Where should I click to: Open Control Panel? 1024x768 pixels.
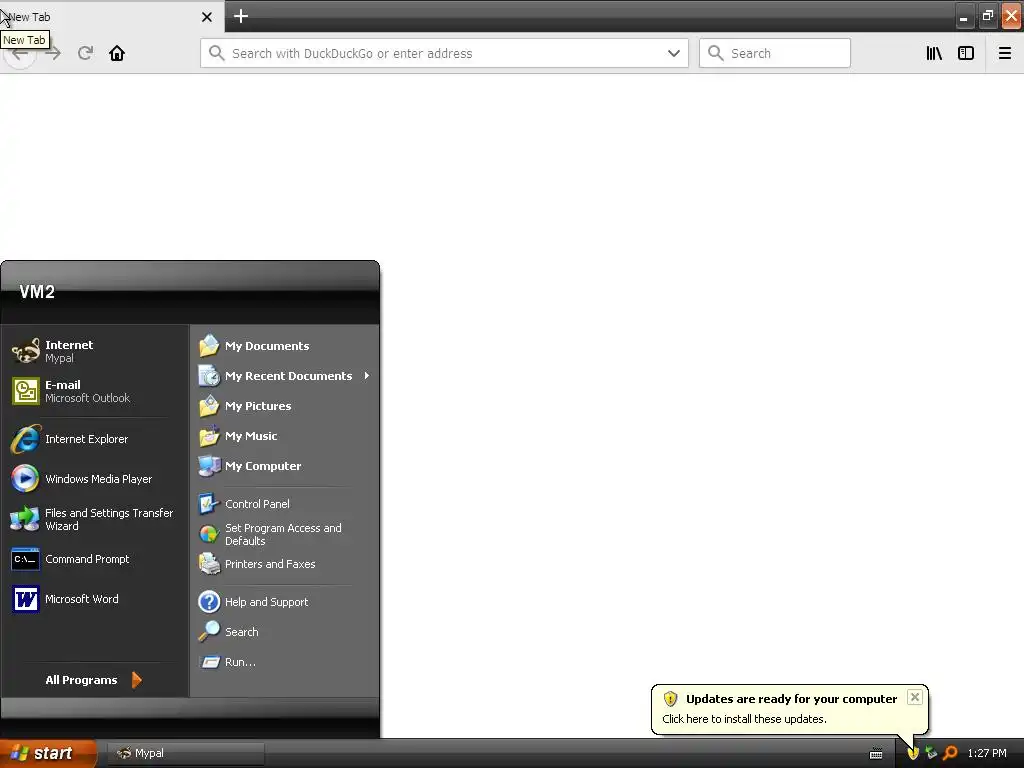point(285,504)
